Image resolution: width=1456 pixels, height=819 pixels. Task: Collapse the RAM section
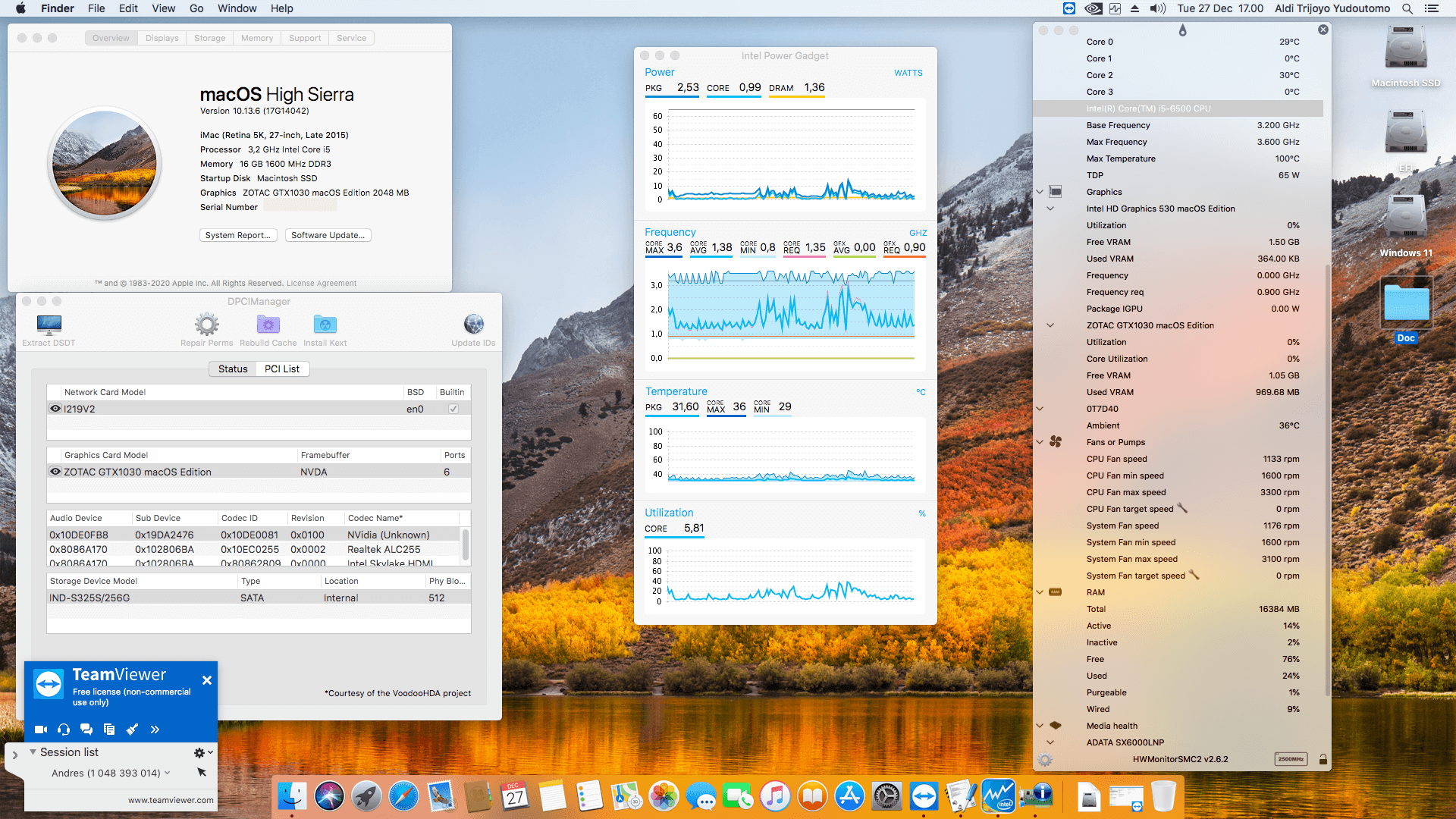coord(1040,592)
